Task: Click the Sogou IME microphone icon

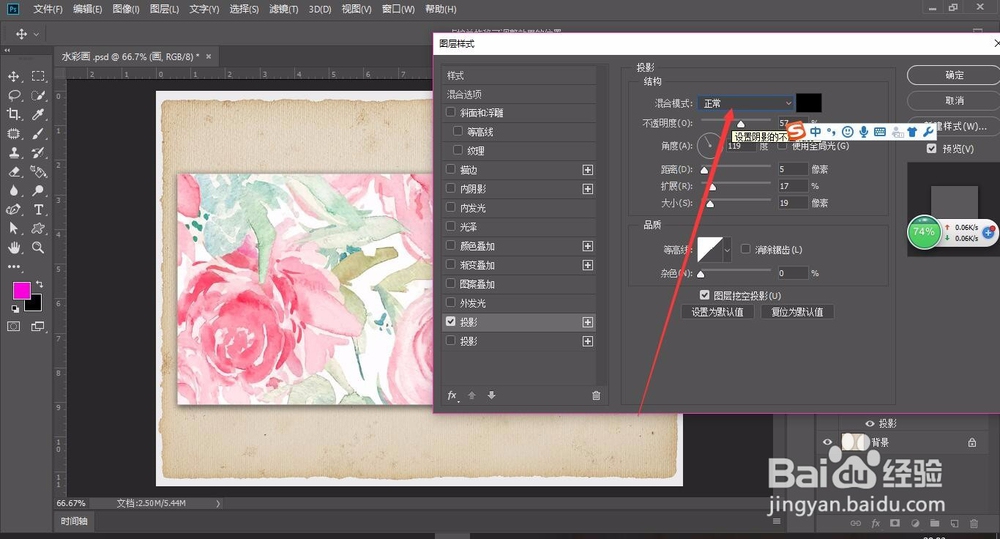Action: coord(864,131)
